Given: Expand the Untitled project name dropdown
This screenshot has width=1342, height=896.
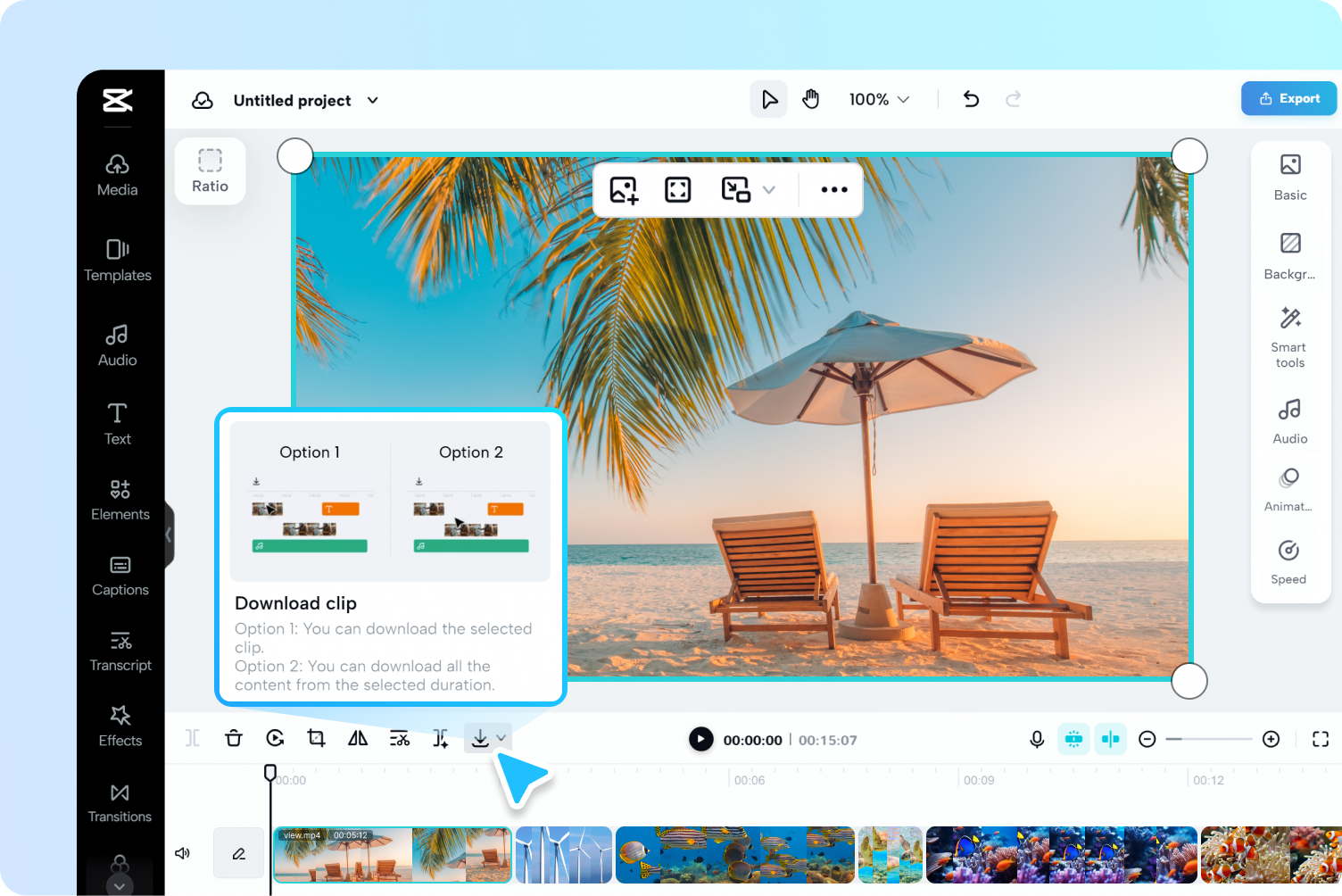Looking at the screenshot, I should tap(372, 100).
